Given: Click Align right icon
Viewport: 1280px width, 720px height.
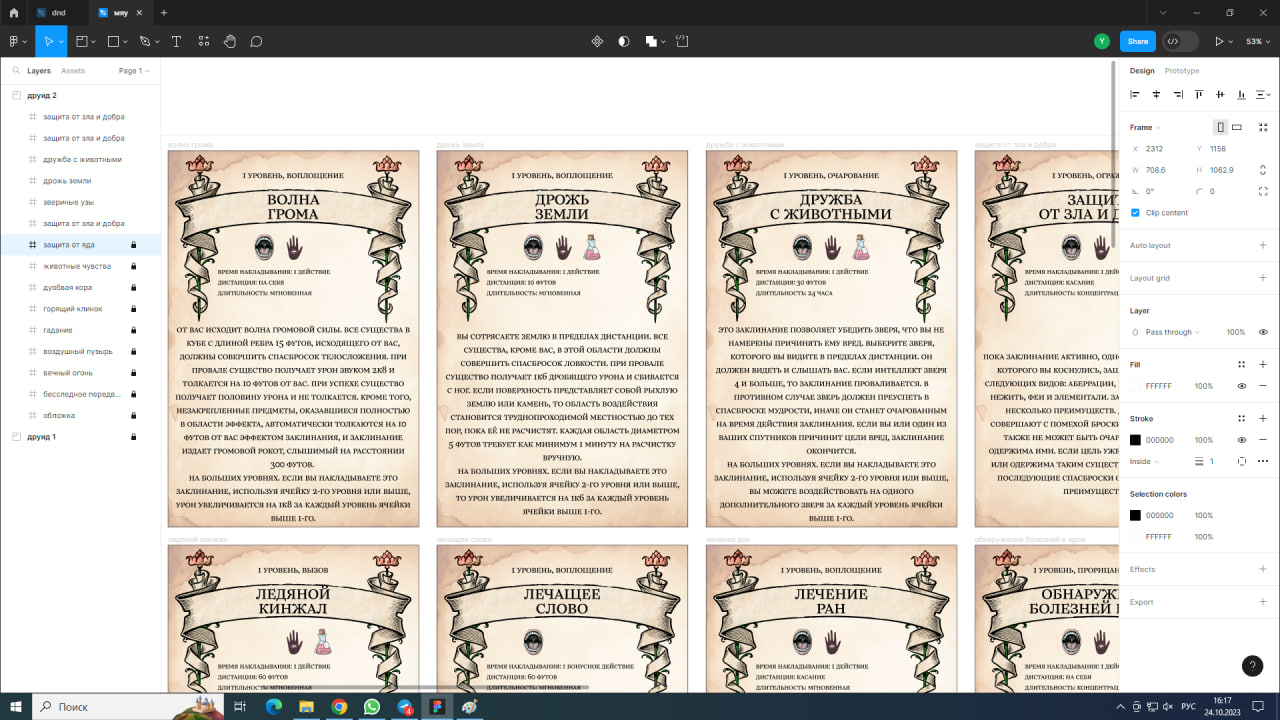Looking at the screenshot, I should (x=1178, y=94).
